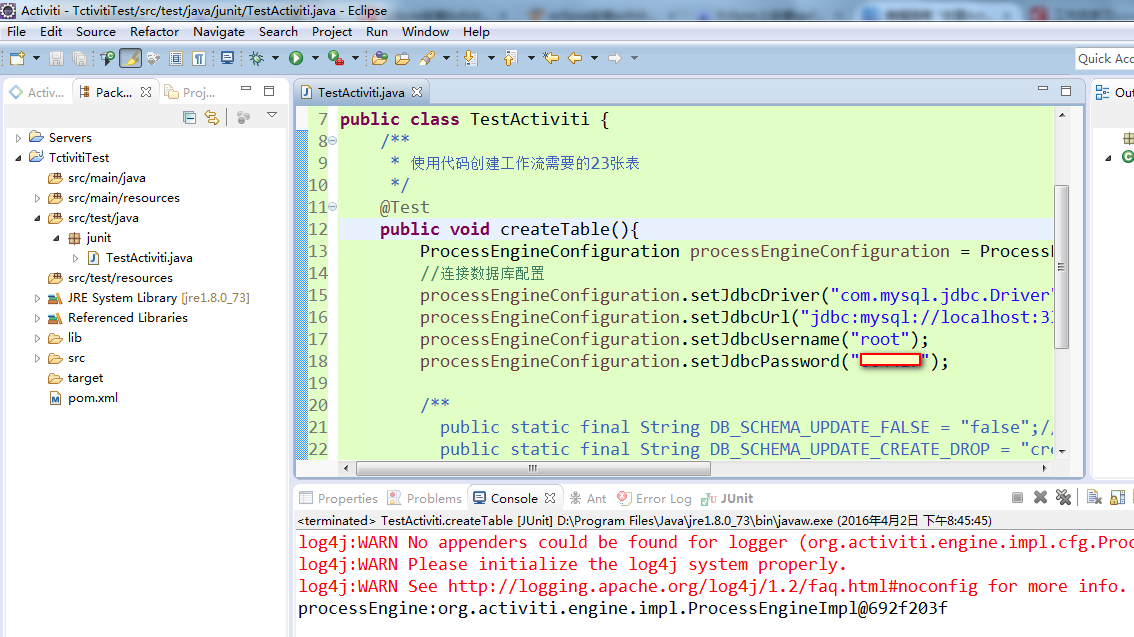Click the Previous Annotation icon

coord(511,58)
